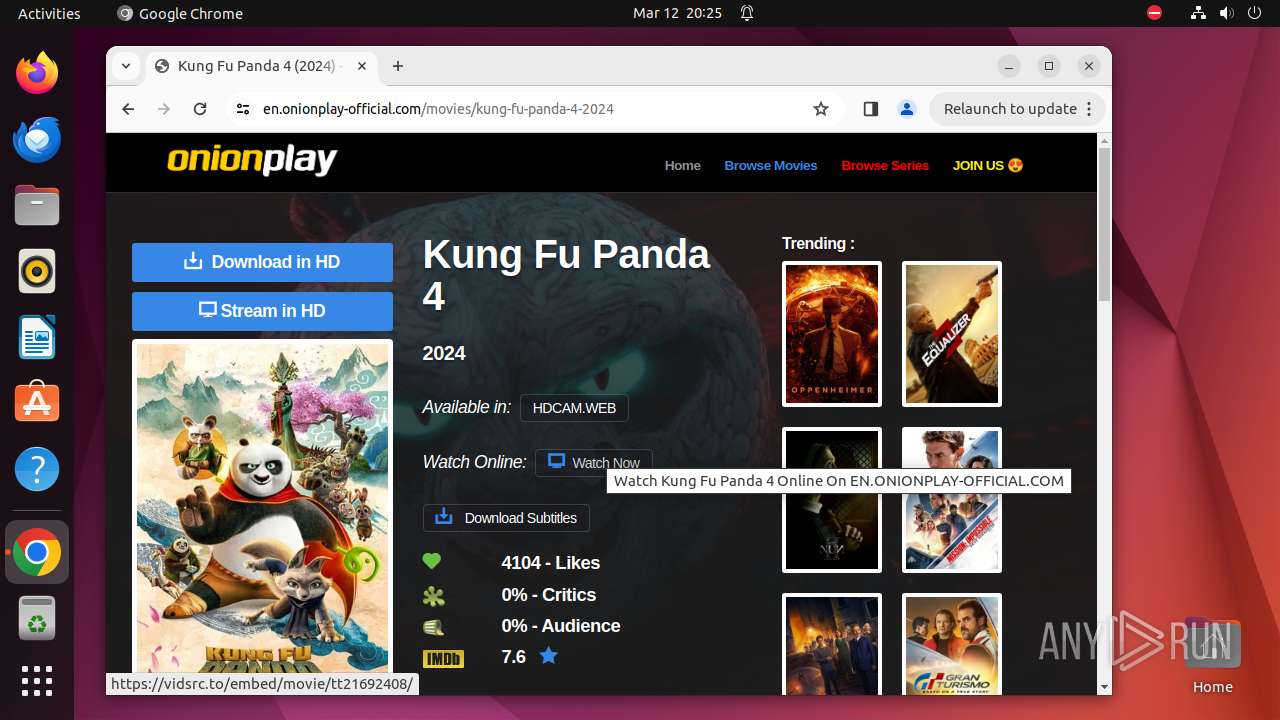The width and height of the screenshot is (1280, 720).
Task: Open Browse Movies navigation link
Action: pyautogui.click(x=771, y=166)
